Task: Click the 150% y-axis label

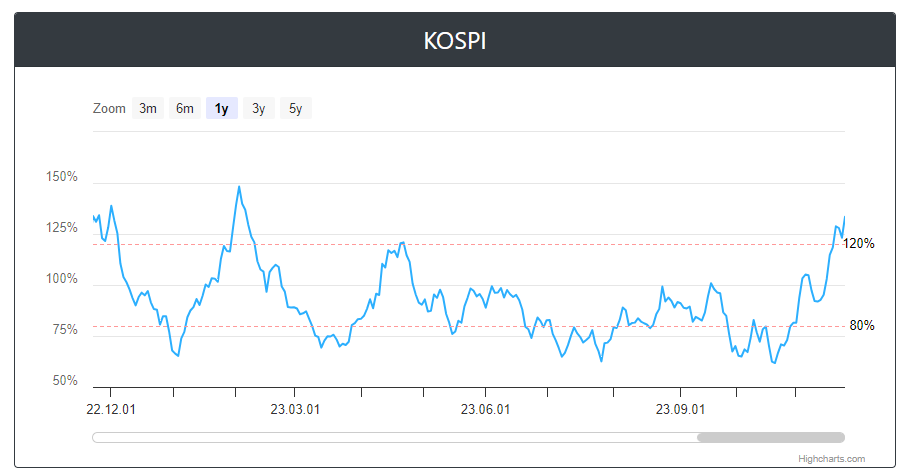Action: click(x=61, y=177)
